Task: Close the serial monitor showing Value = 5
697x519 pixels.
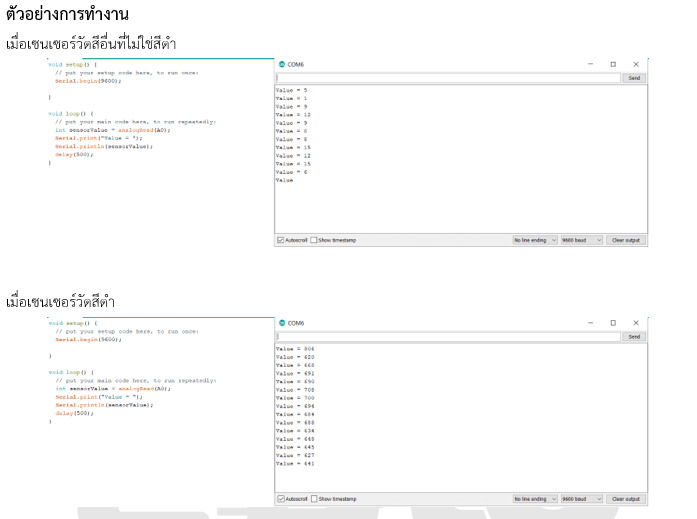Action: pos(635,64)
